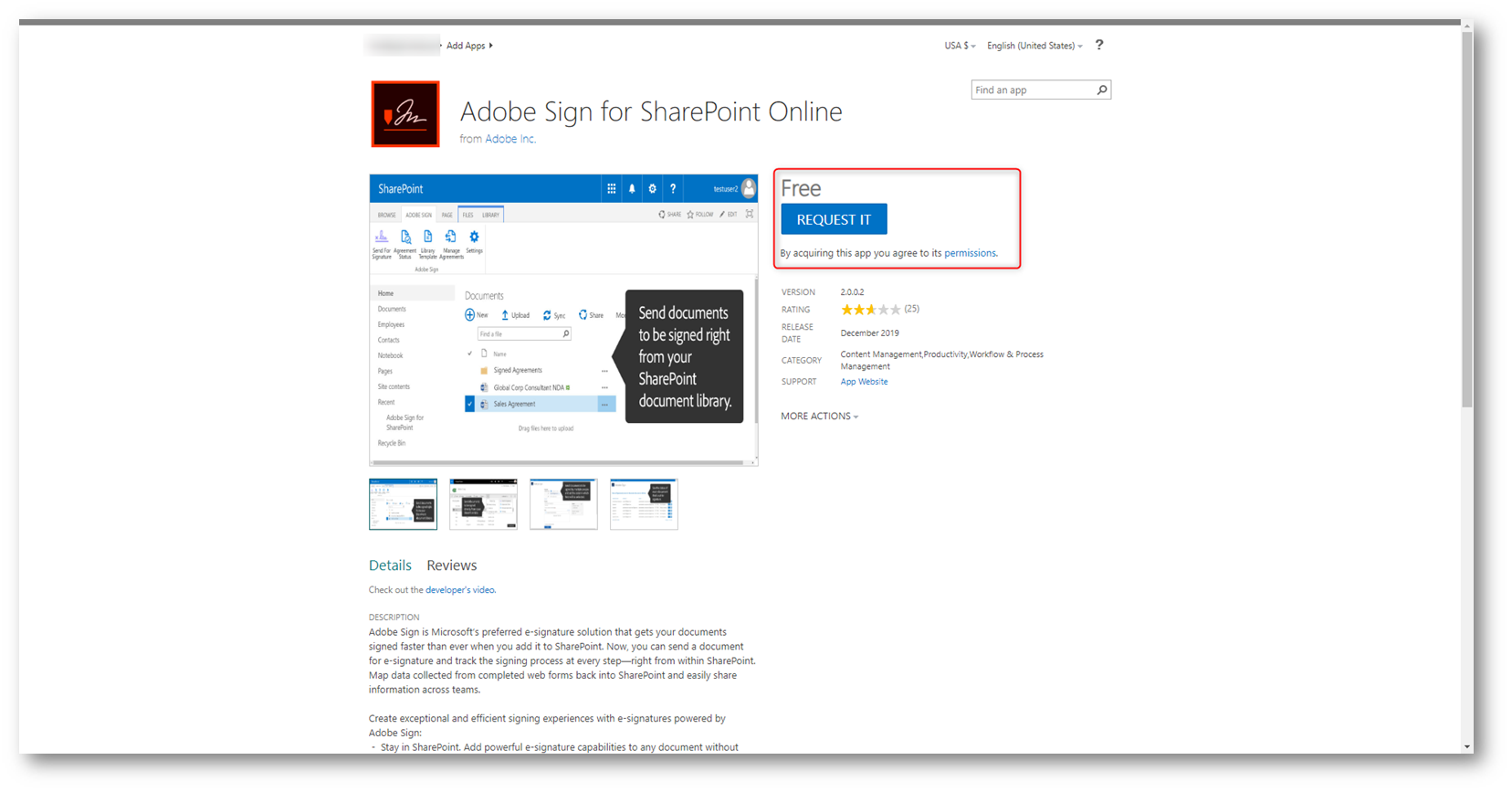Click the version number 2.0.0.2

click(852, 292)
